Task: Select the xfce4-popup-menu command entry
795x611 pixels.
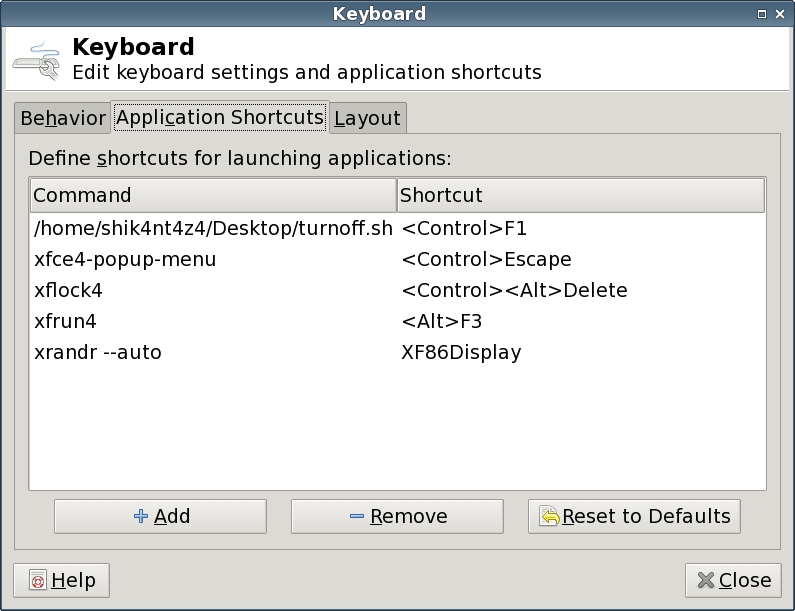Action: click(x=125, y=260)
